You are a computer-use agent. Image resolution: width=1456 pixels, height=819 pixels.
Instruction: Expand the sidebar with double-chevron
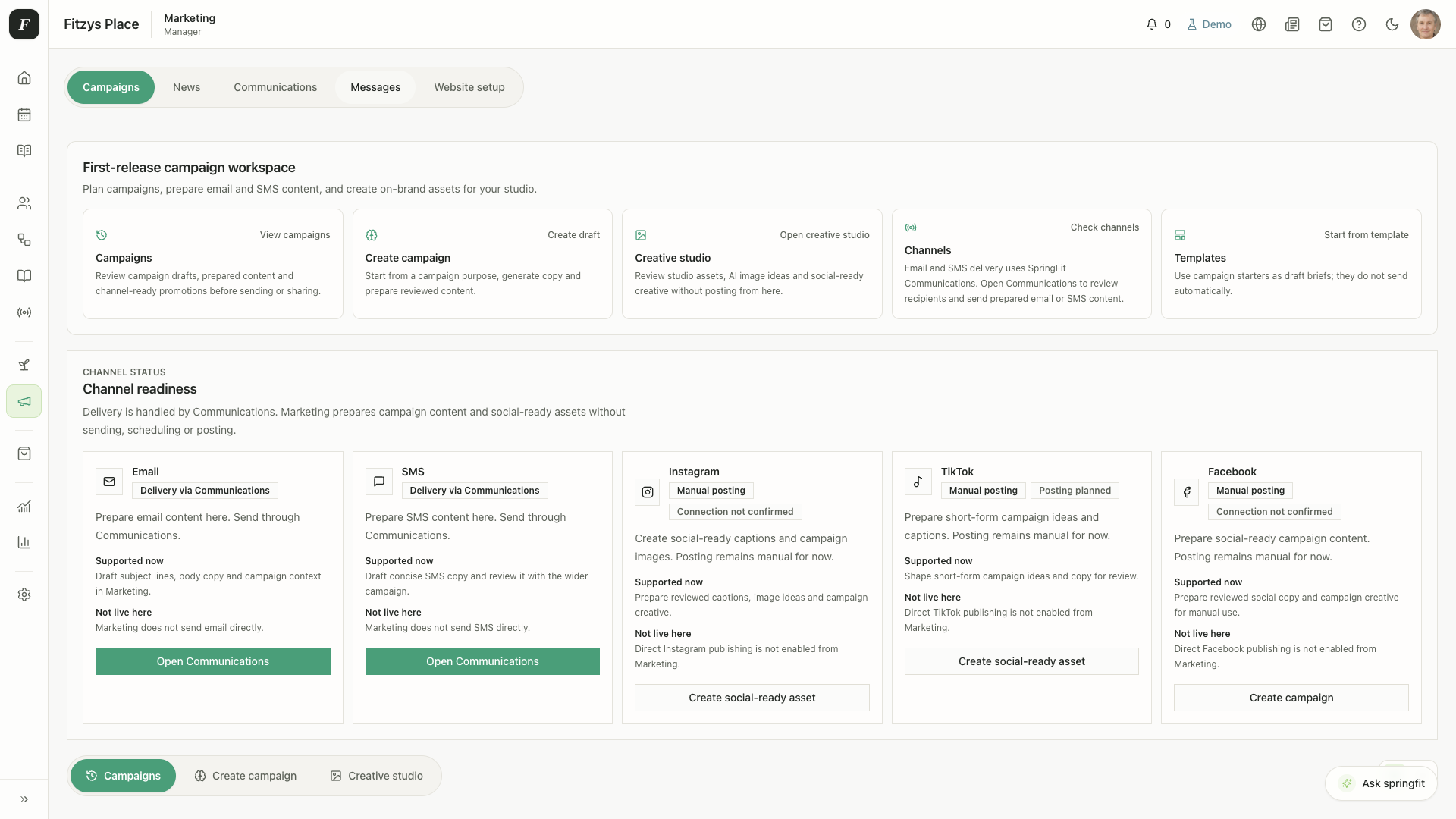[24, 799]
